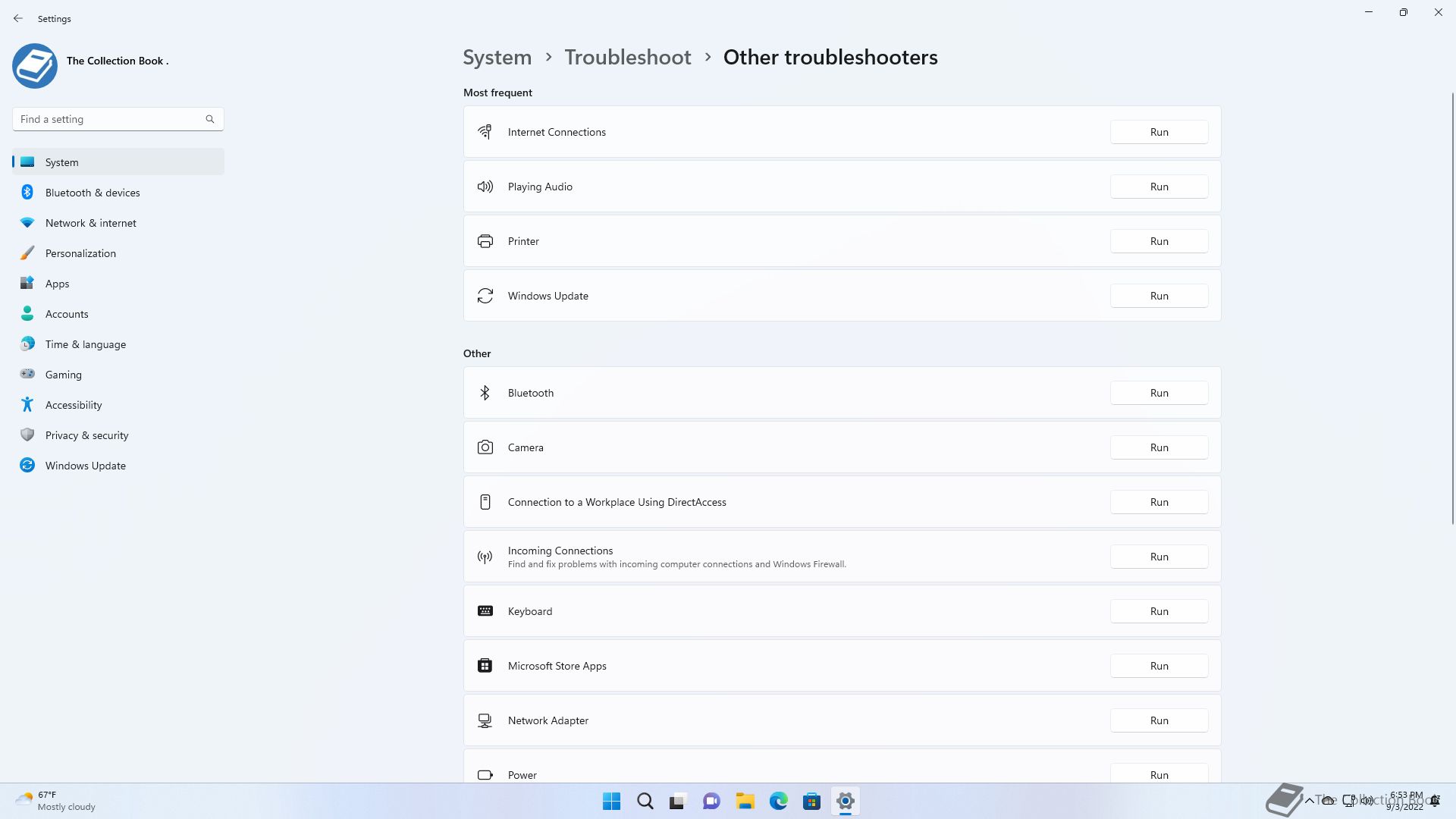1456x819 pixels.
Task: Click the Privacy & security shield icon
Action: (27, 435)
